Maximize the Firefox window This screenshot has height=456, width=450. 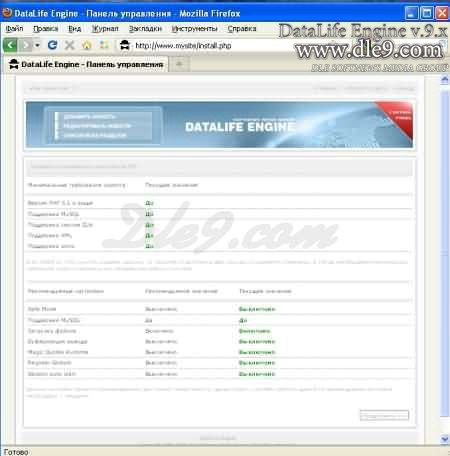pos(427,13)
